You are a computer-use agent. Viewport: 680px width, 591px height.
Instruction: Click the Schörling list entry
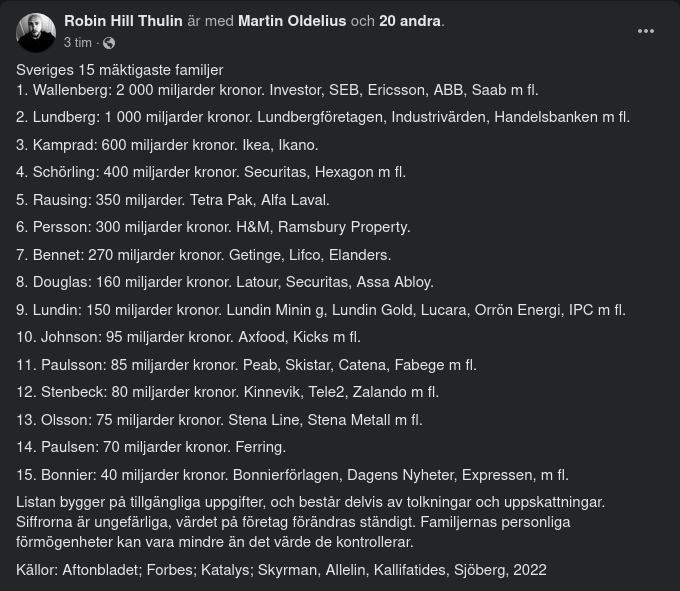tap(211, 172)
